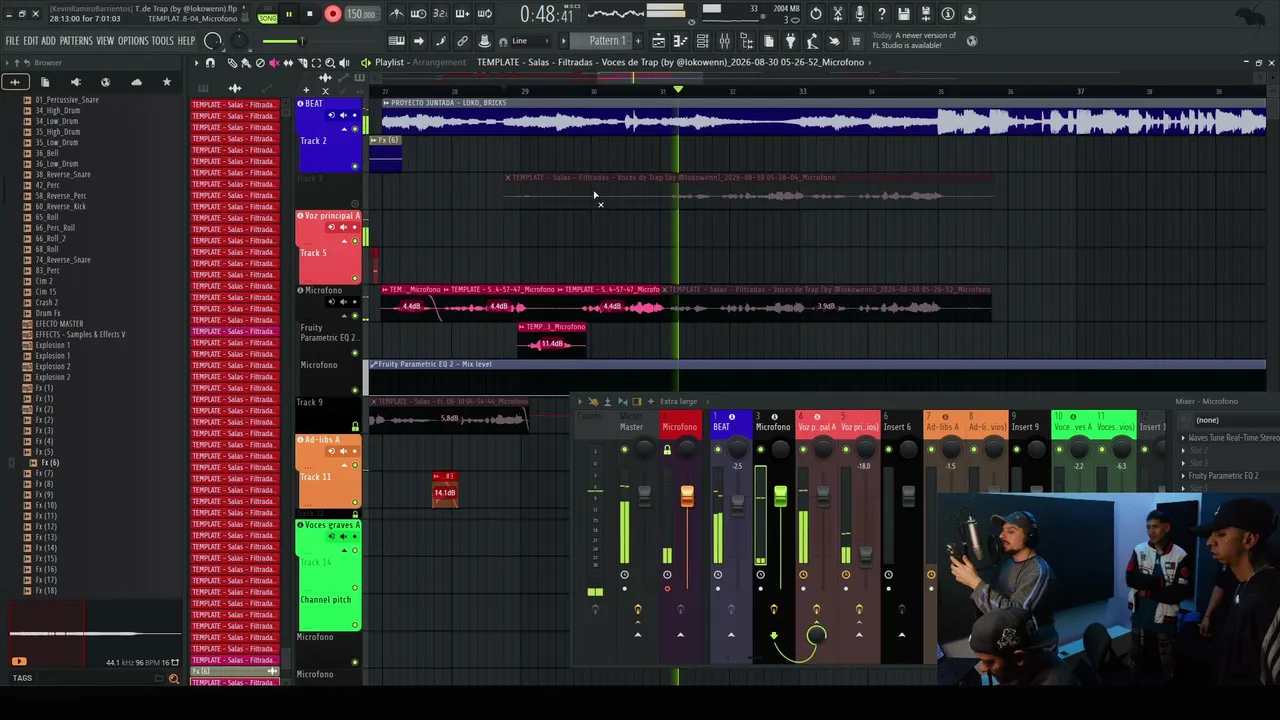1280x720 pixels.
Task: Click the newer version available notice
Action: [x=914, y=41]
